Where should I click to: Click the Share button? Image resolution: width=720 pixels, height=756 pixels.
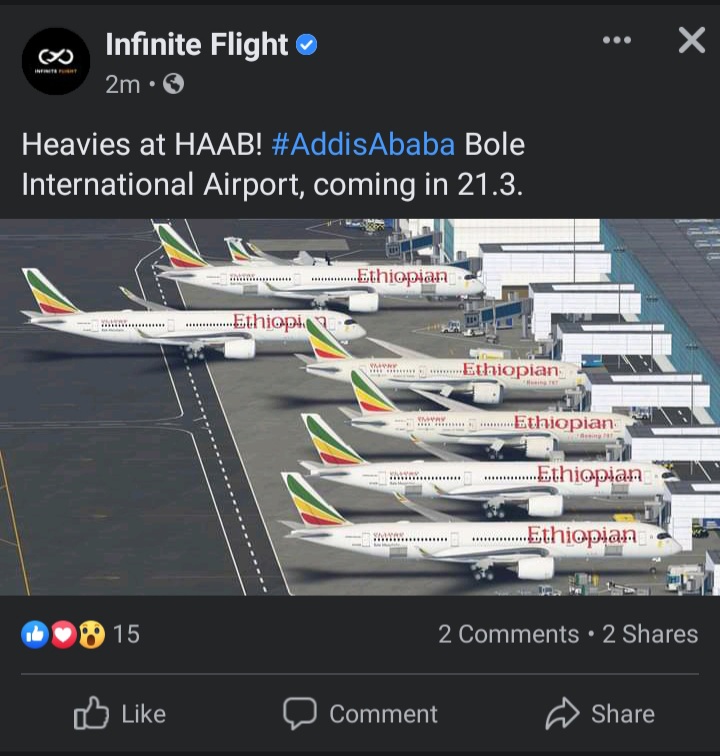pos(600,714)
